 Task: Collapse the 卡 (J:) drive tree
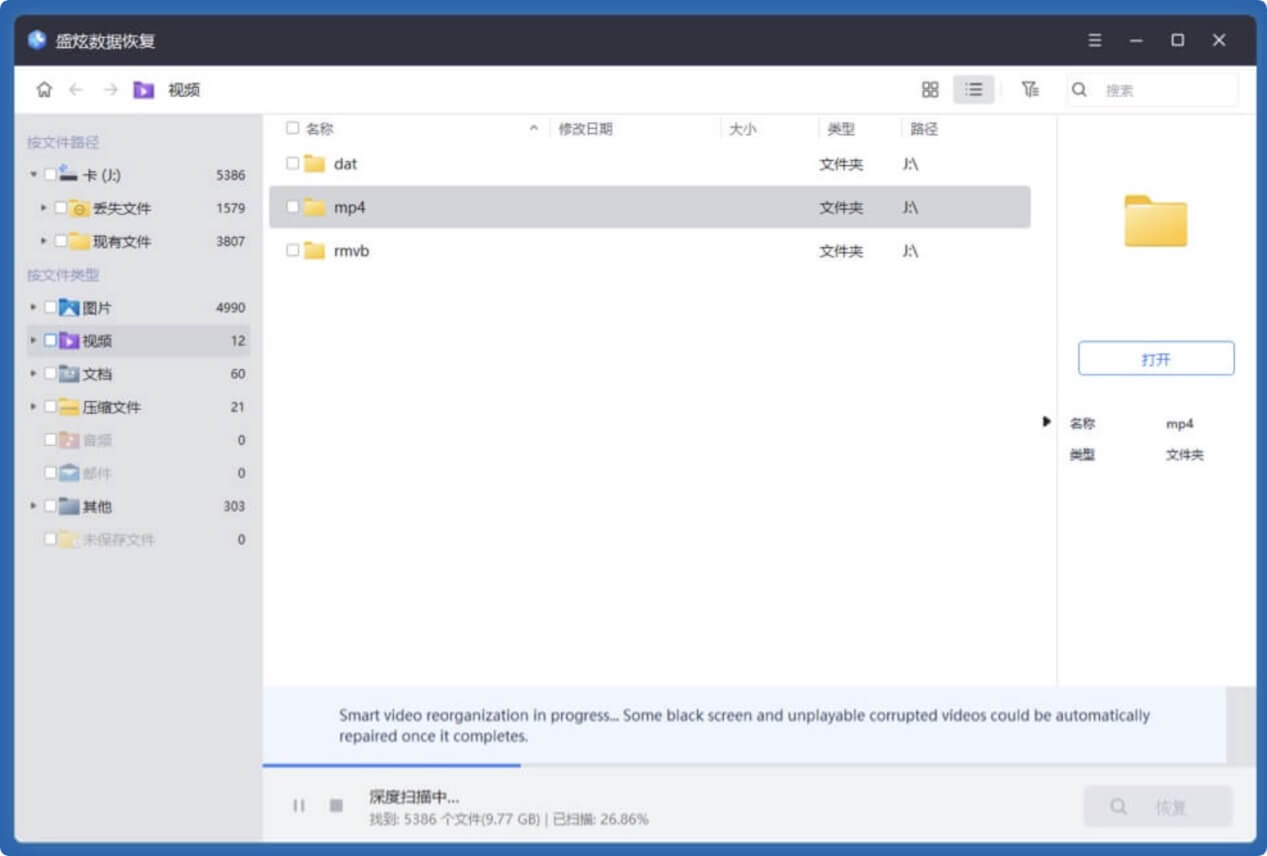(x=32, y=174)
